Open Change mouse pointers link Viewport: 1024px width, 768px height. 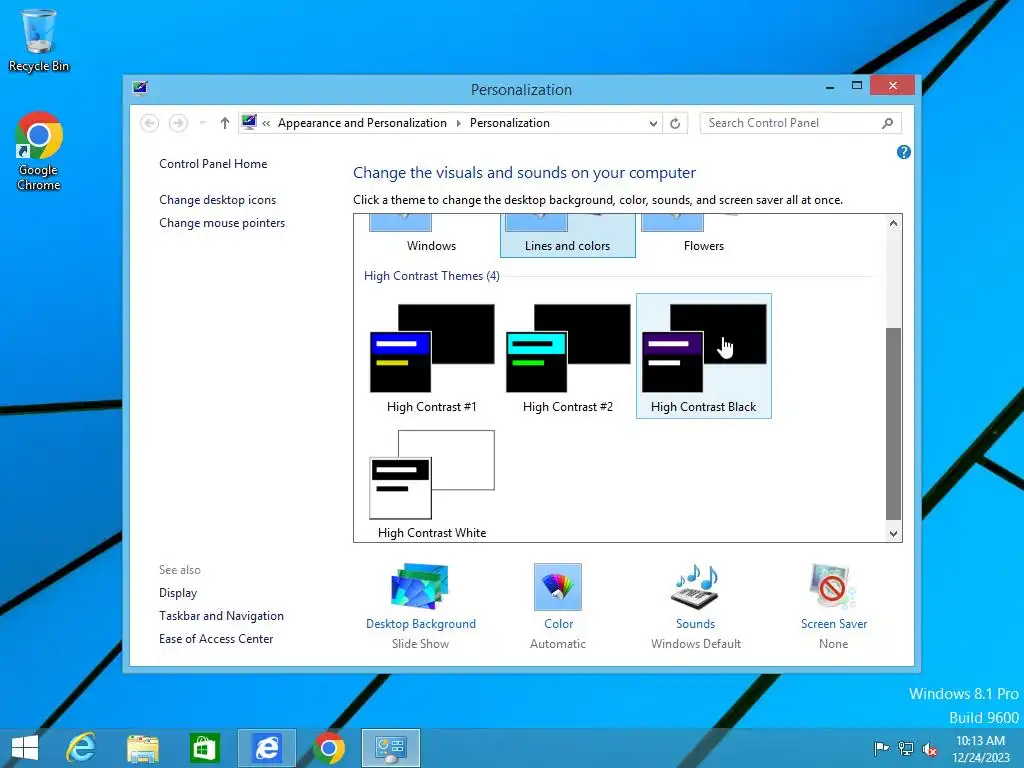[222, 223]
